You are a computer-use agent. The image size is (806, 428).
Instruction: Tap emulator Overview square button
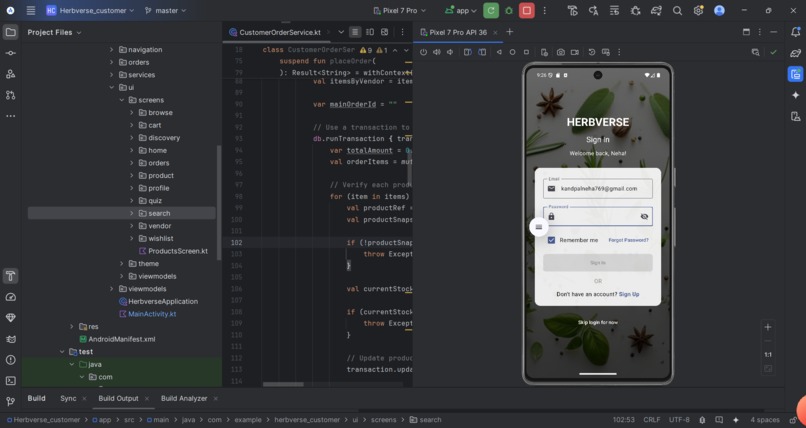526,52
